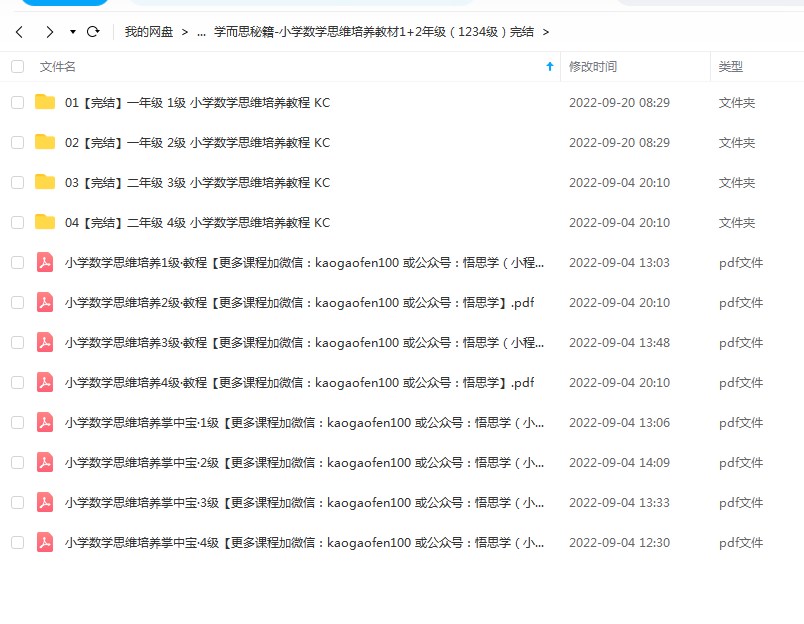Check the box for 培养2级·教程 pdf

pyautogui.click(x=17, y=303)
